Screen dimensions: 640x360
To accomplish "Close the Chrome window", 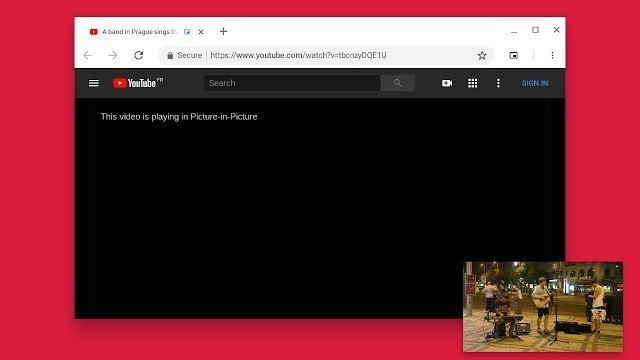I will pos(556,30).
